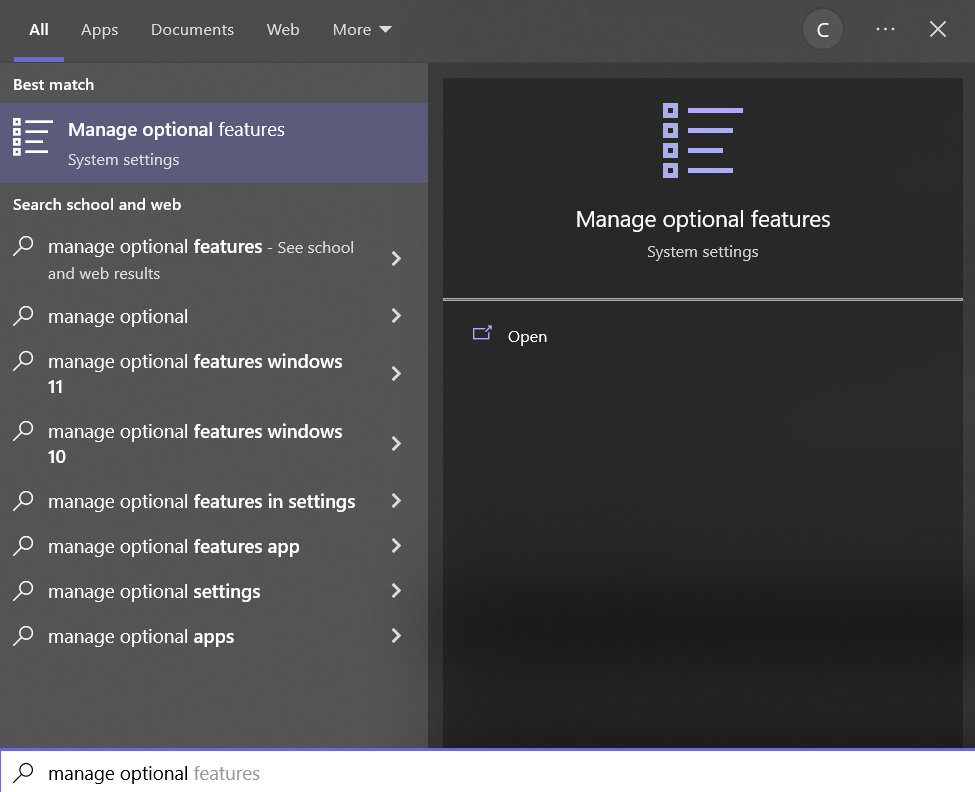Click the magnifier icon in the search box

pyautogui.click(x=24, y=772)
